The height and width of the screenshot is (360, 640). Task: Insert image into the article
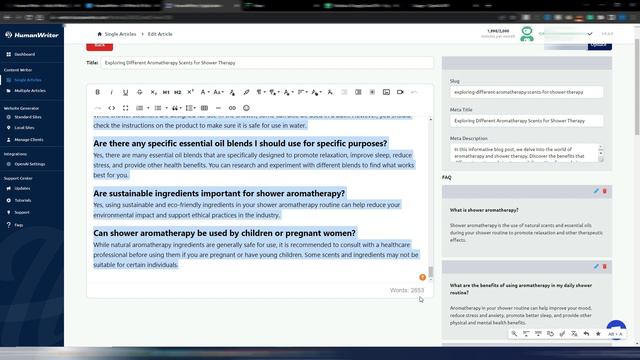(x=386, y=92)
